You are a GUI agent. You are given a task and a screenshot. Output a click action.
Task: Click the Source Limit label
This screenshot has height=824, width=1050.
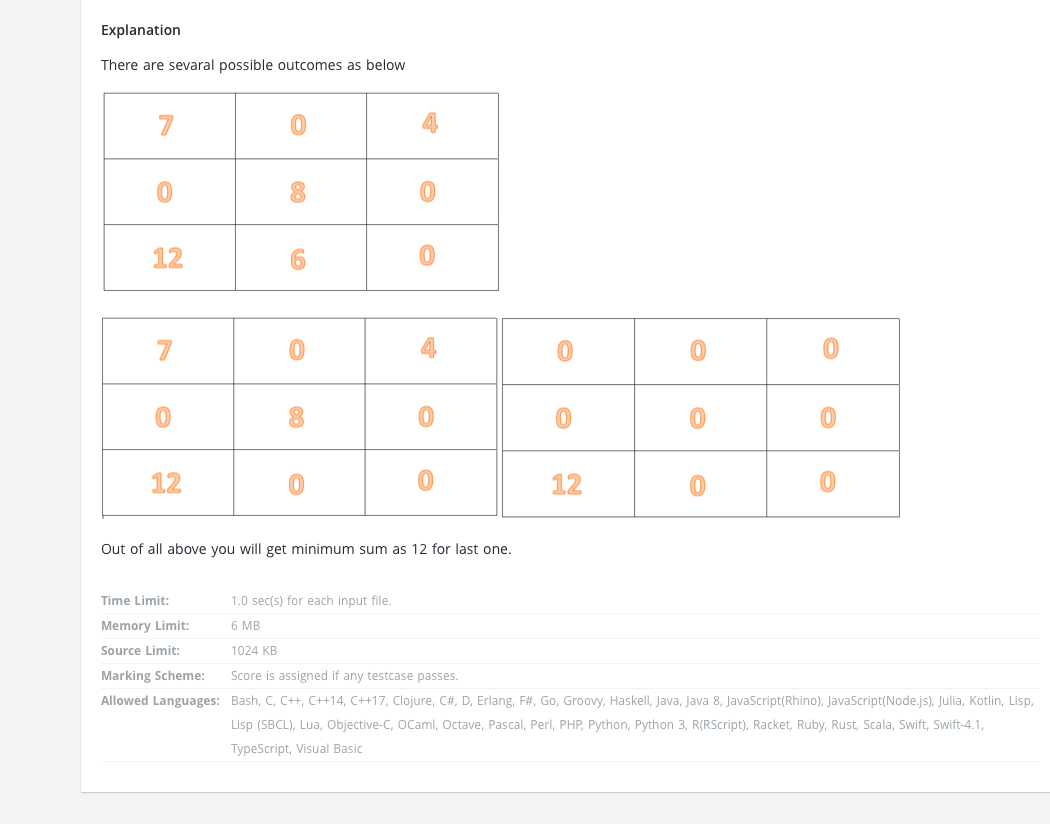point(140,651)
